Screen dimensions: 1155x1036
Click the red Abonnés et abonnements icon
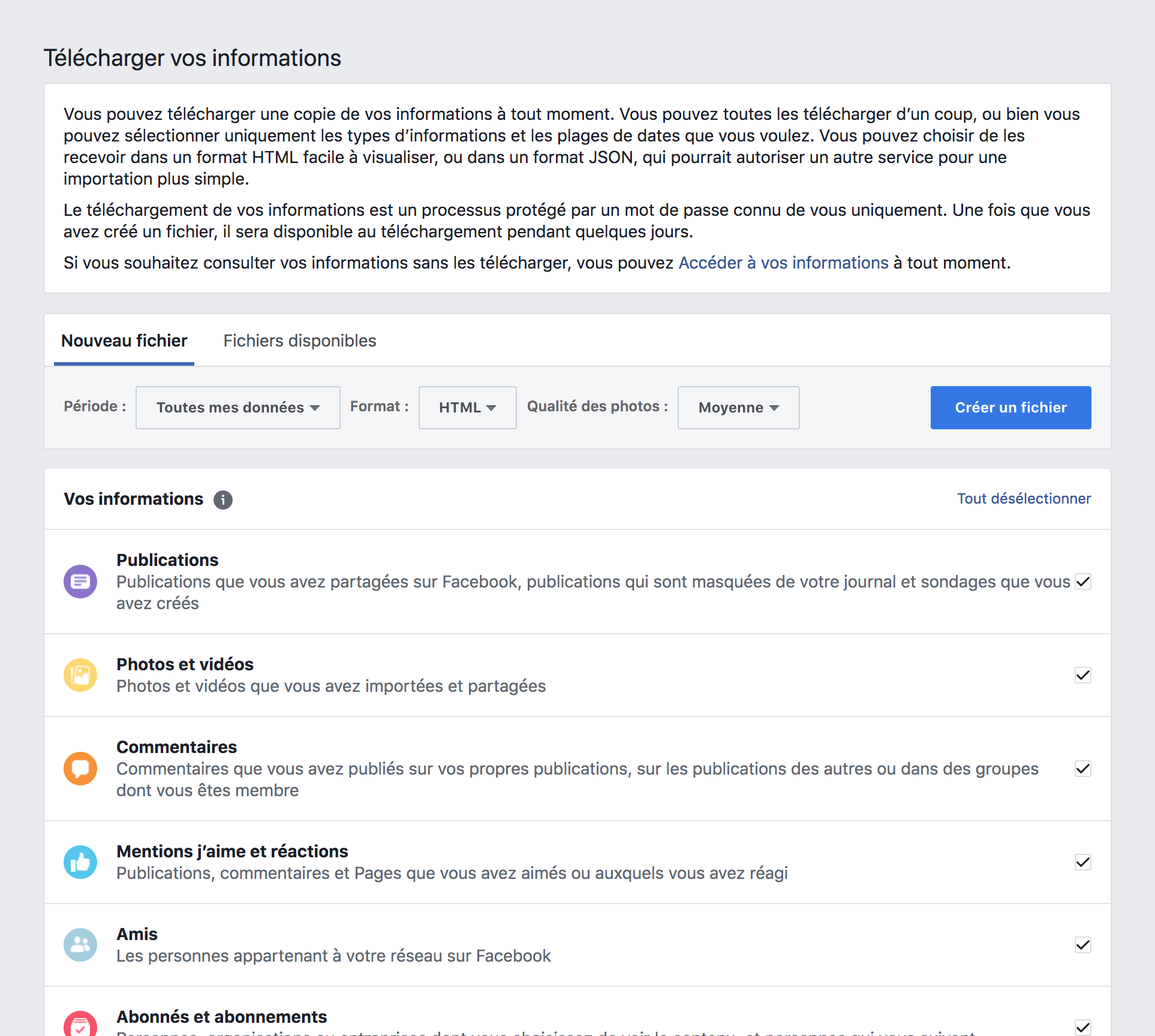[x=80, y=1024]
